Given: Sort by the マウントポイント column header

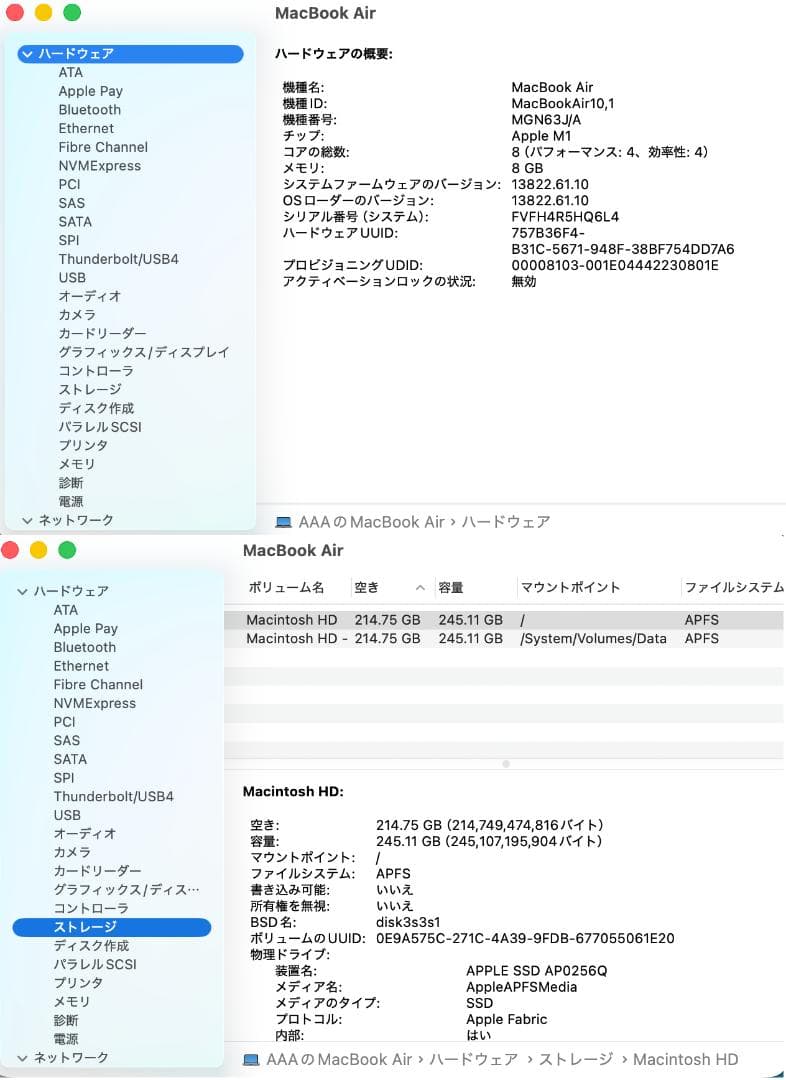Looking at the screenshot, I should tap(570, 588).
